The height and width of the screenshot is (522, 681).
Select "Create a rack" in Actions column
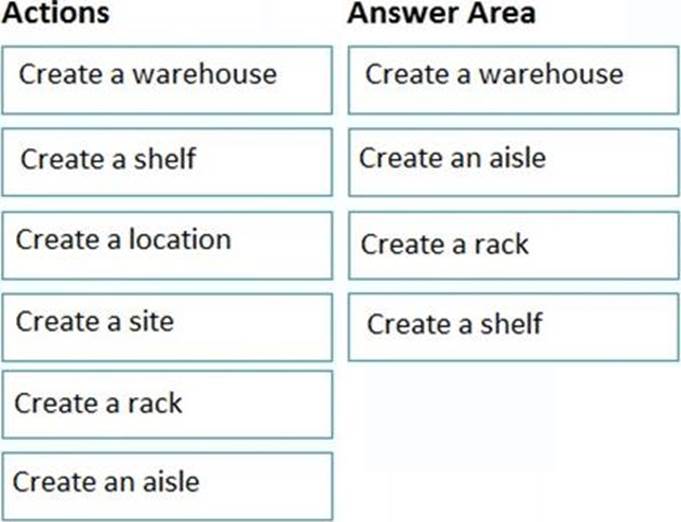(167, 404)
